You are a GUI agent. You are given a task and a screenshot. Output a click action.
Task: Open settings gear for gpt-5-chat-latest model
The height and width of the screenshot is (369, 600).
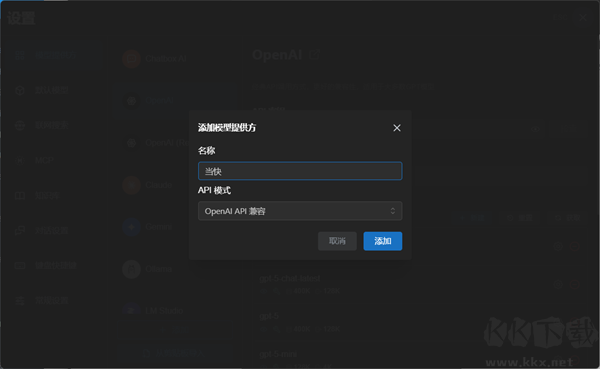[558, 284]
